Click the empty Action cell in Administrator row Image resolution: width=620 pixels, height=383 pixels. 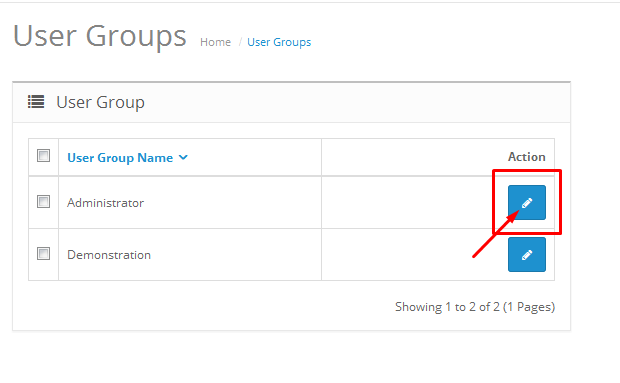(411, 202)
